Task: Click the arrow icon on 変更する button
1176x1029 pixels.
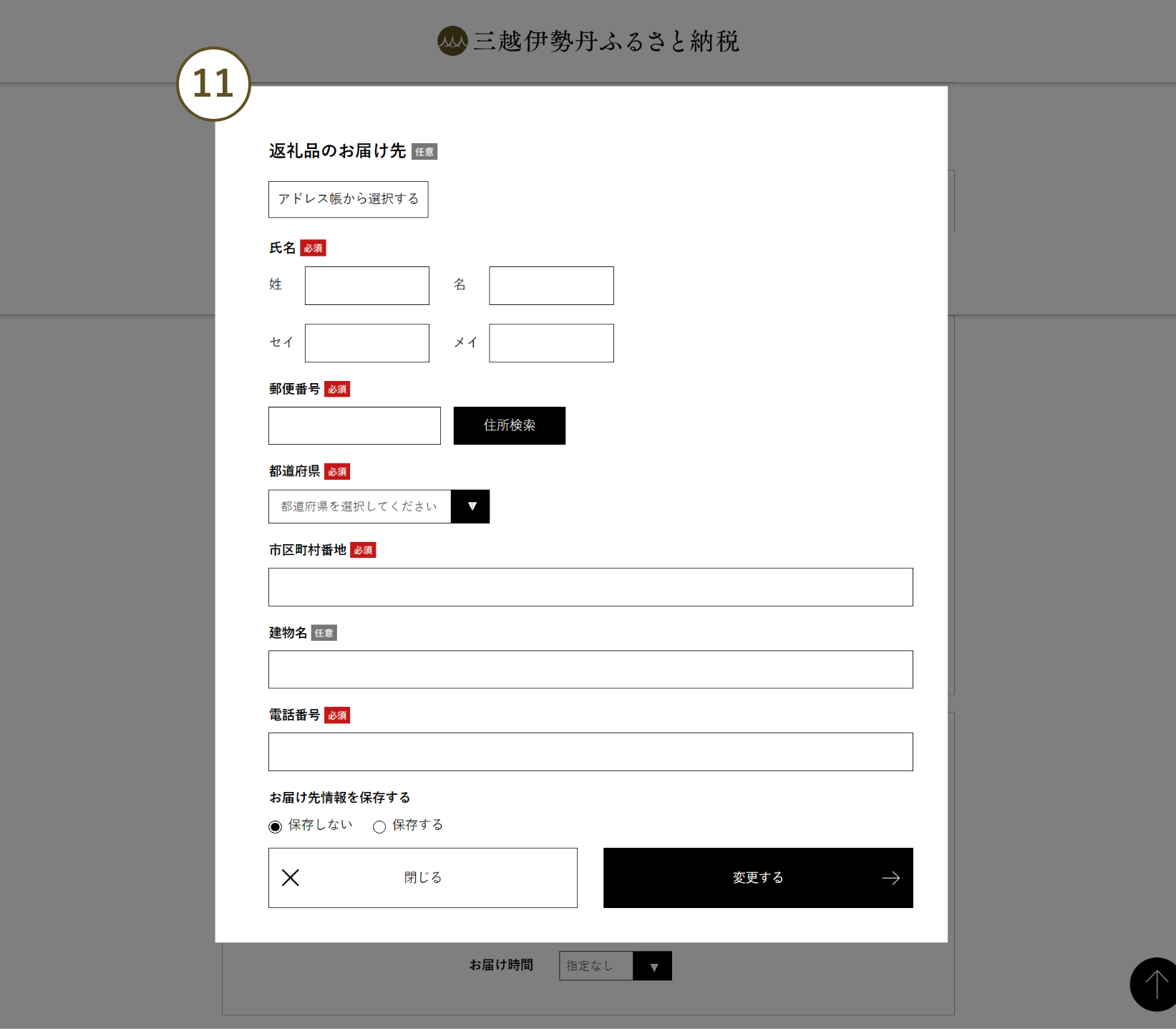Action: (890, 878)
